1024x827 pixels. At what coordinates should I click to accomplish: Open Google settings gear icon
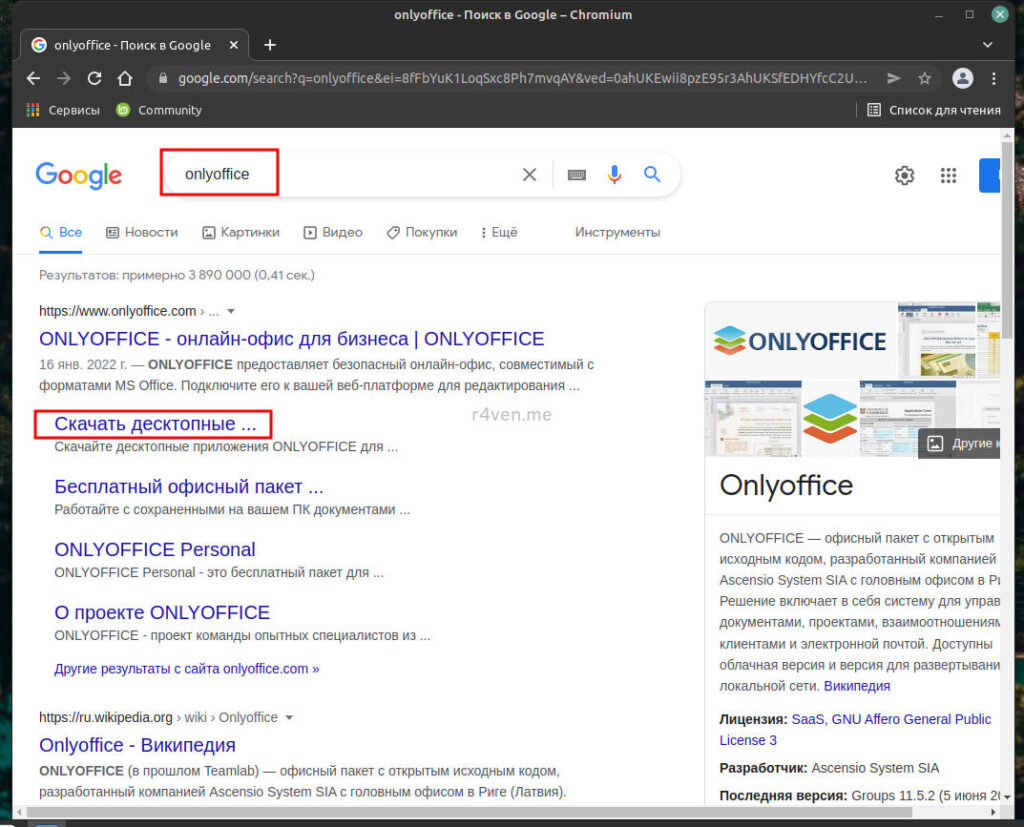click(x=904, y=176)
